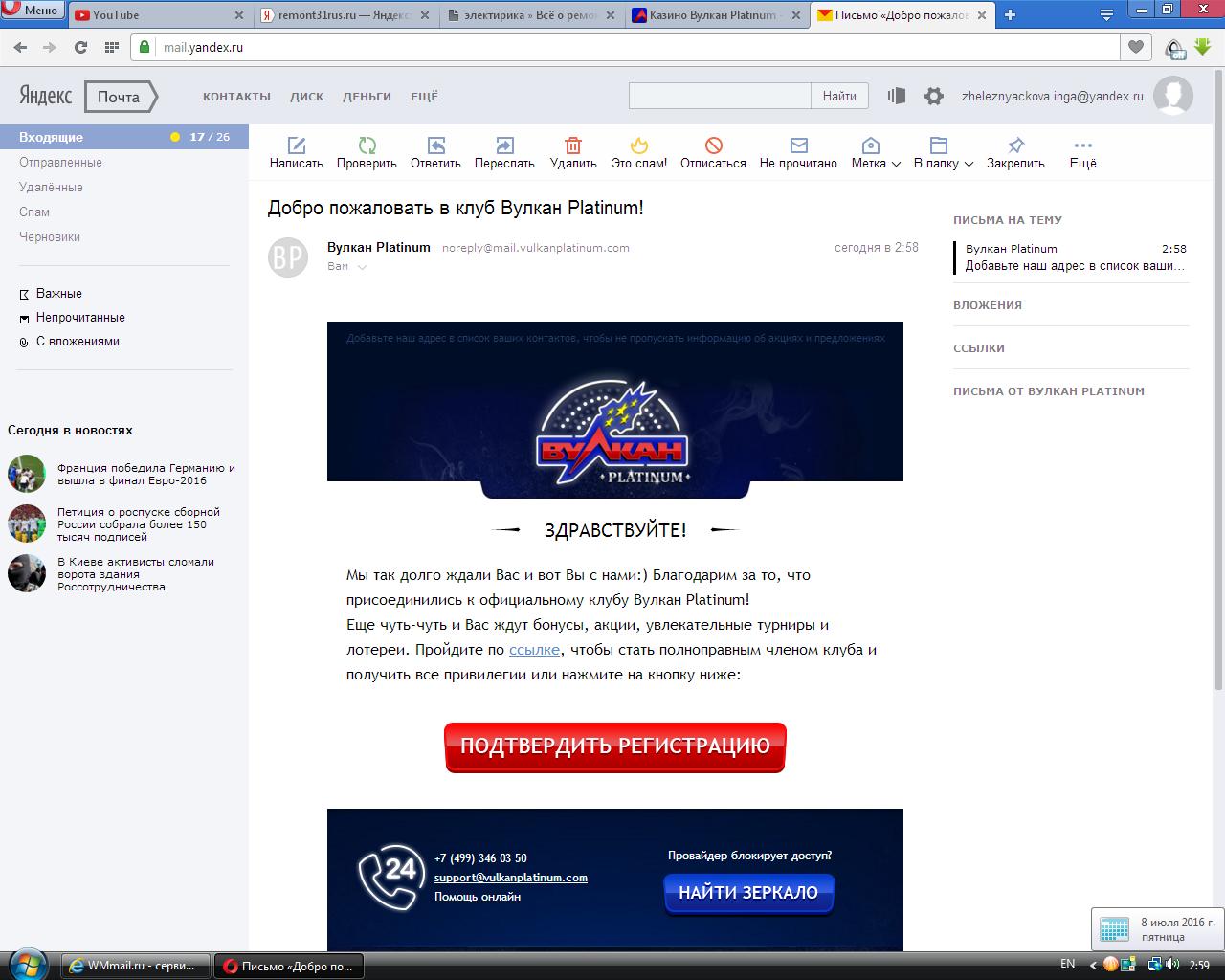Open the Удалённые folder
Image resolution: width=1225 pixels, height=980 pixels.
51,188
